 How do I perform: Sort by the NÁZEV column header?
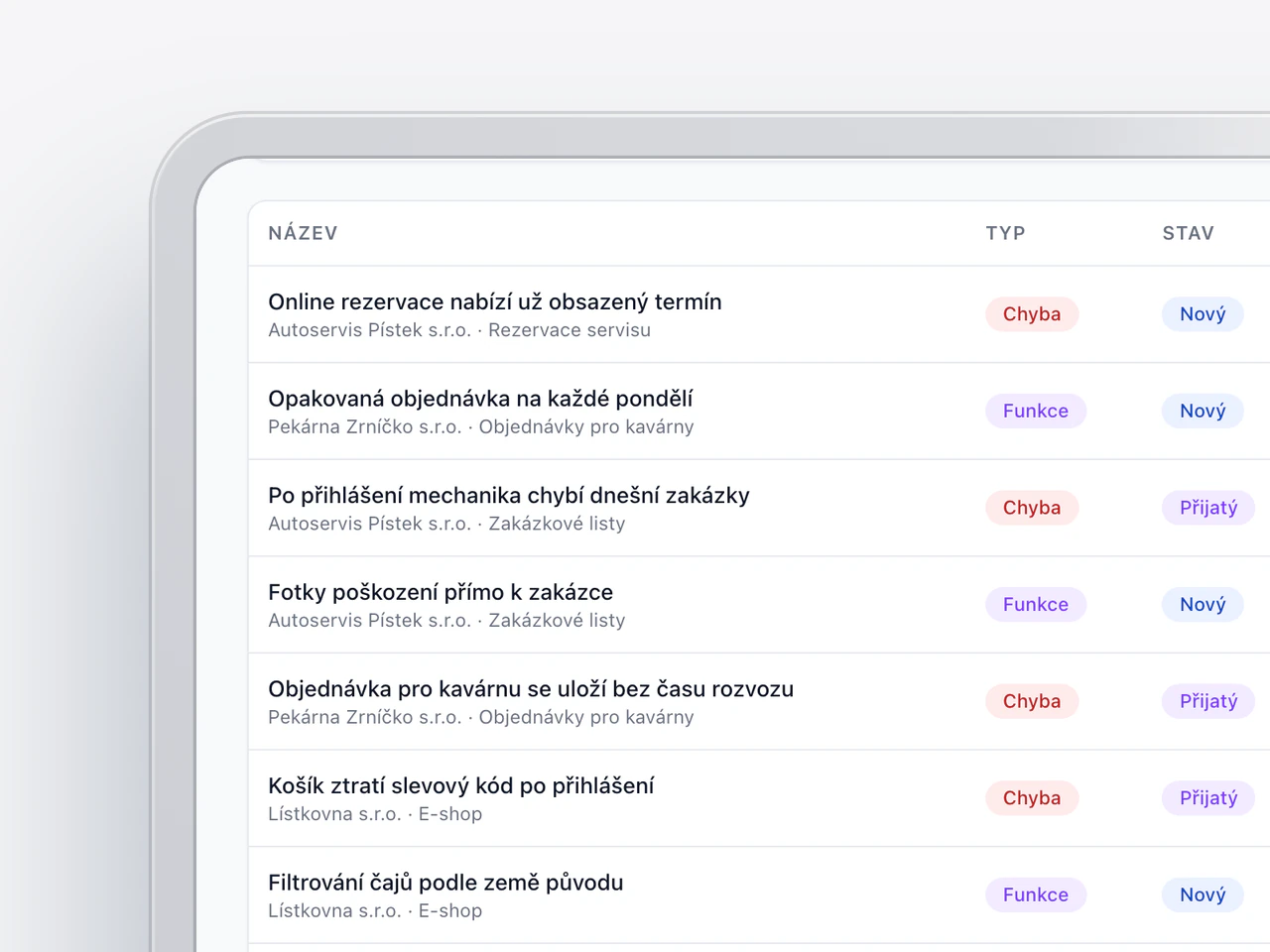(303, 233)
